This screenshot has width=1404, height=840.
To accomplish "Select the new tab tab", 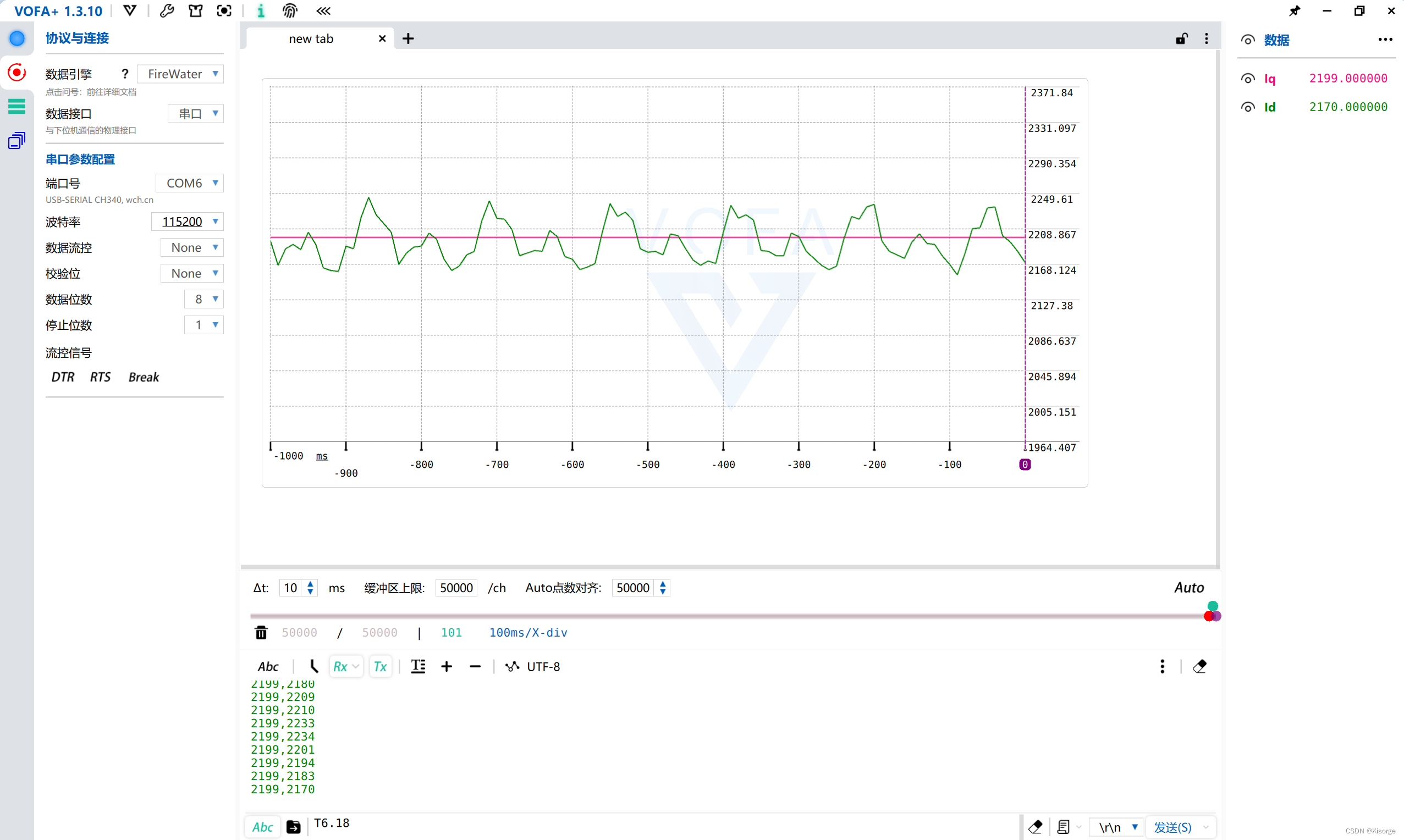I will pos(311,38).
